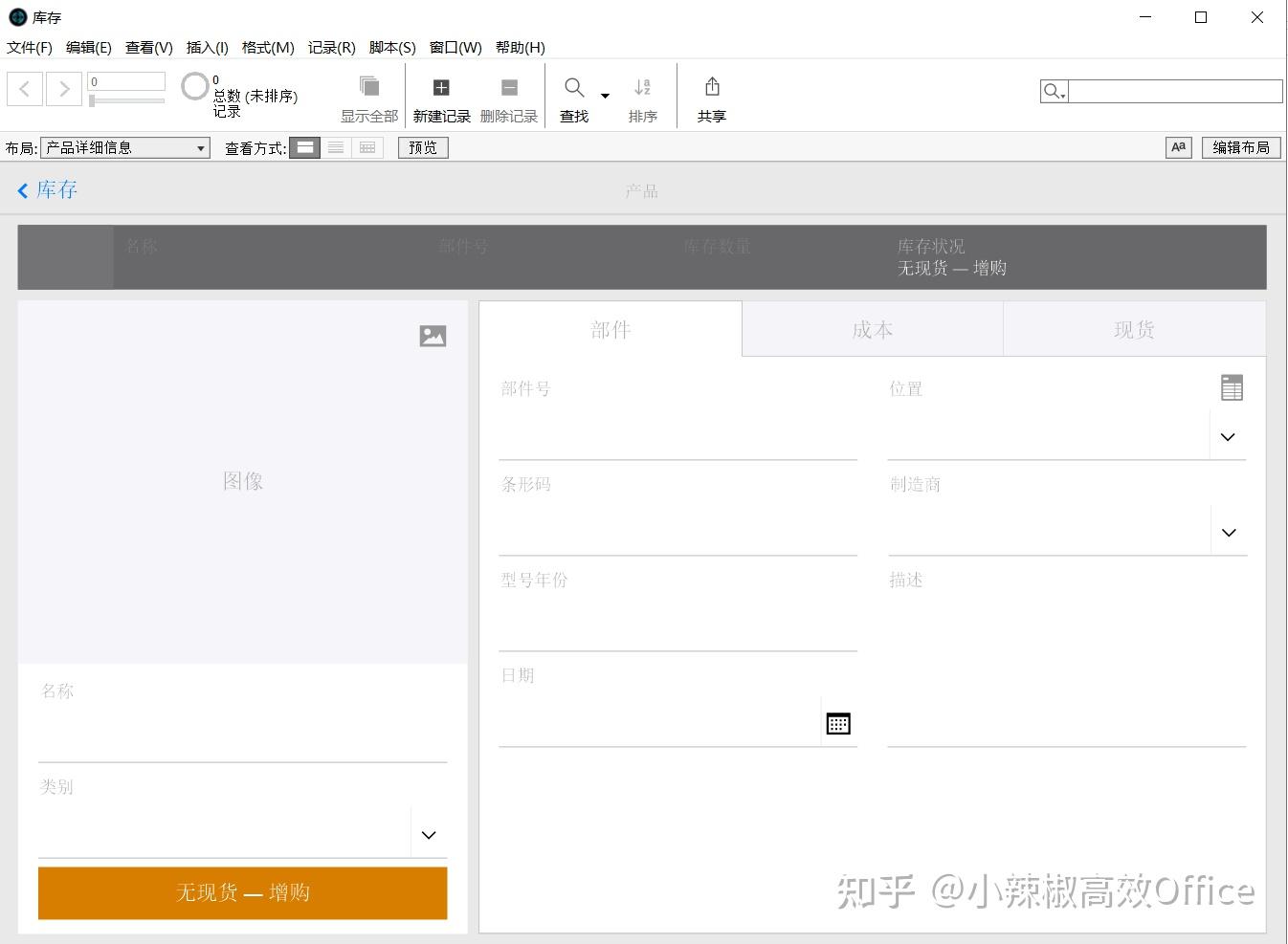Expand the 类别 dropdown chevron
Image resolution: width=1288 pixels, height=944 pixels.
tap(429, 834)
